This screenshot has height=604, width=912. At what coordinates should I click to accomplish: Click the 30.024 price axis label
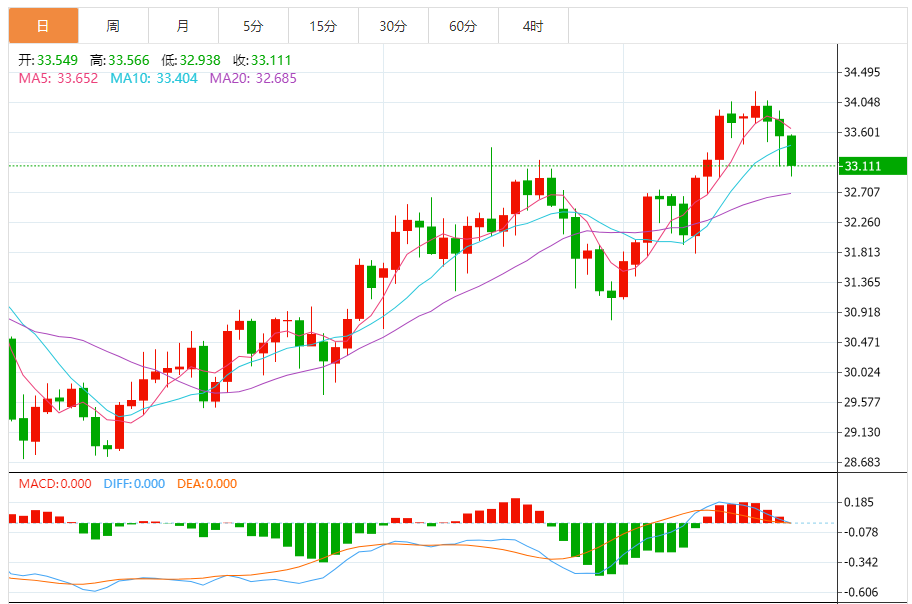coord(862,372)
